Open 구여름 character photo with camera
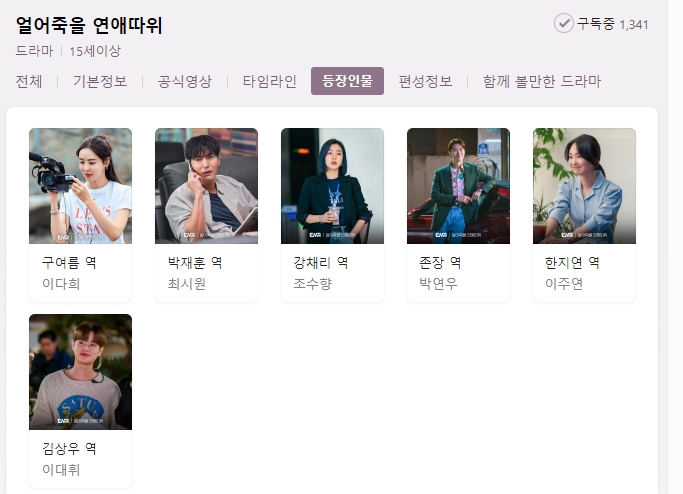 tap(81, 186)
